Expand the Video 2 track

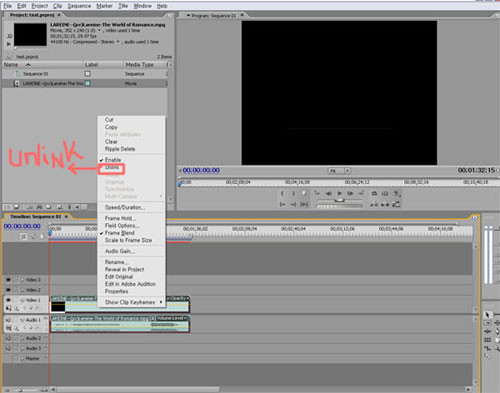tap(22, 290)
